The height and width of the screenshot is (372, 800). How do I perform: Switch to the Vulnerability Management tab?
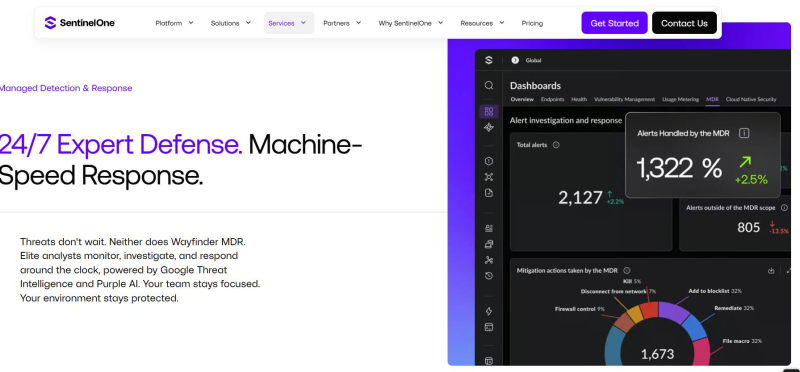(624, 100)
